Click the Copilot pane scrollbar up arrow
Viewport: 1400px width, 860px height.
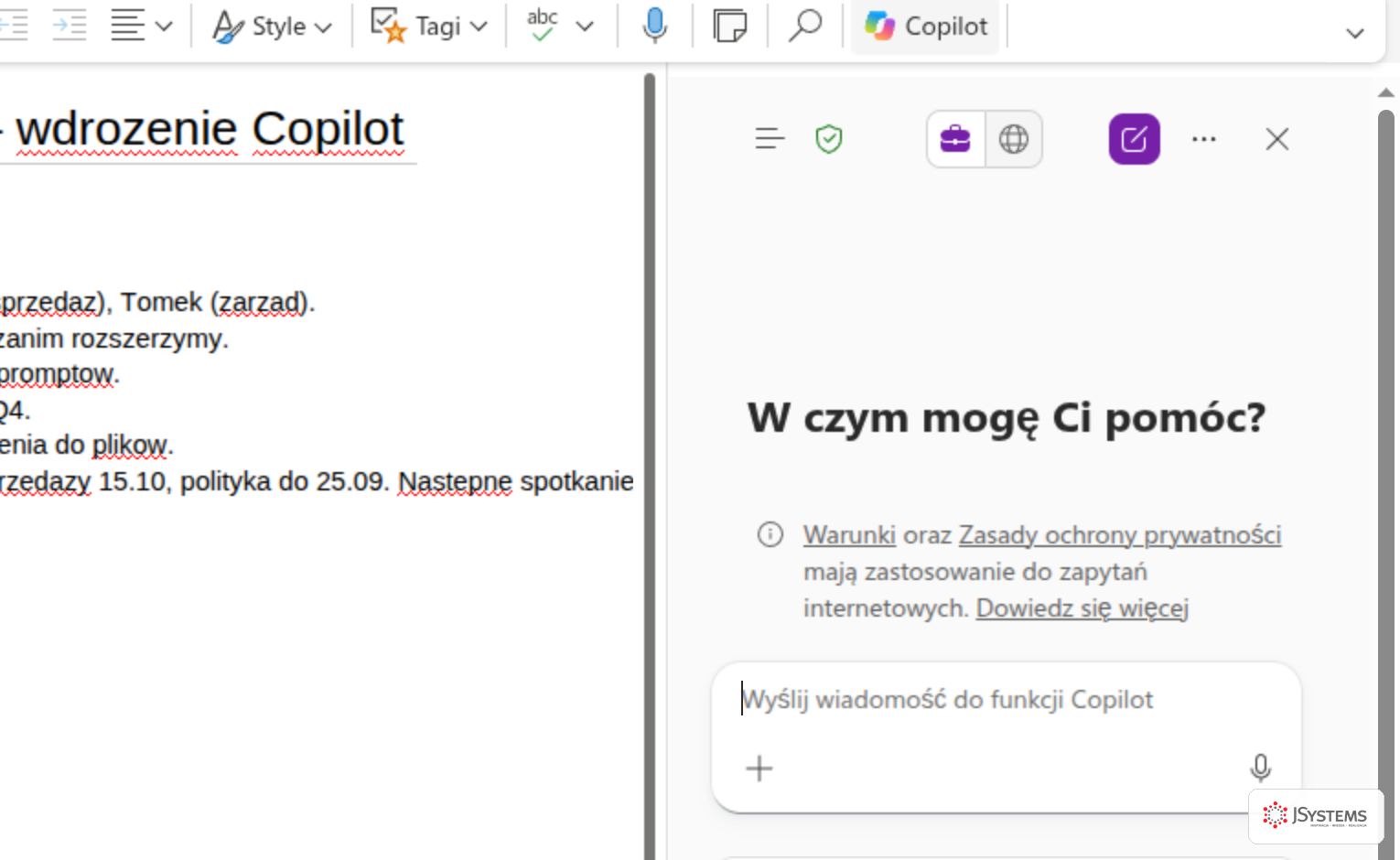tap(1386, 92)
